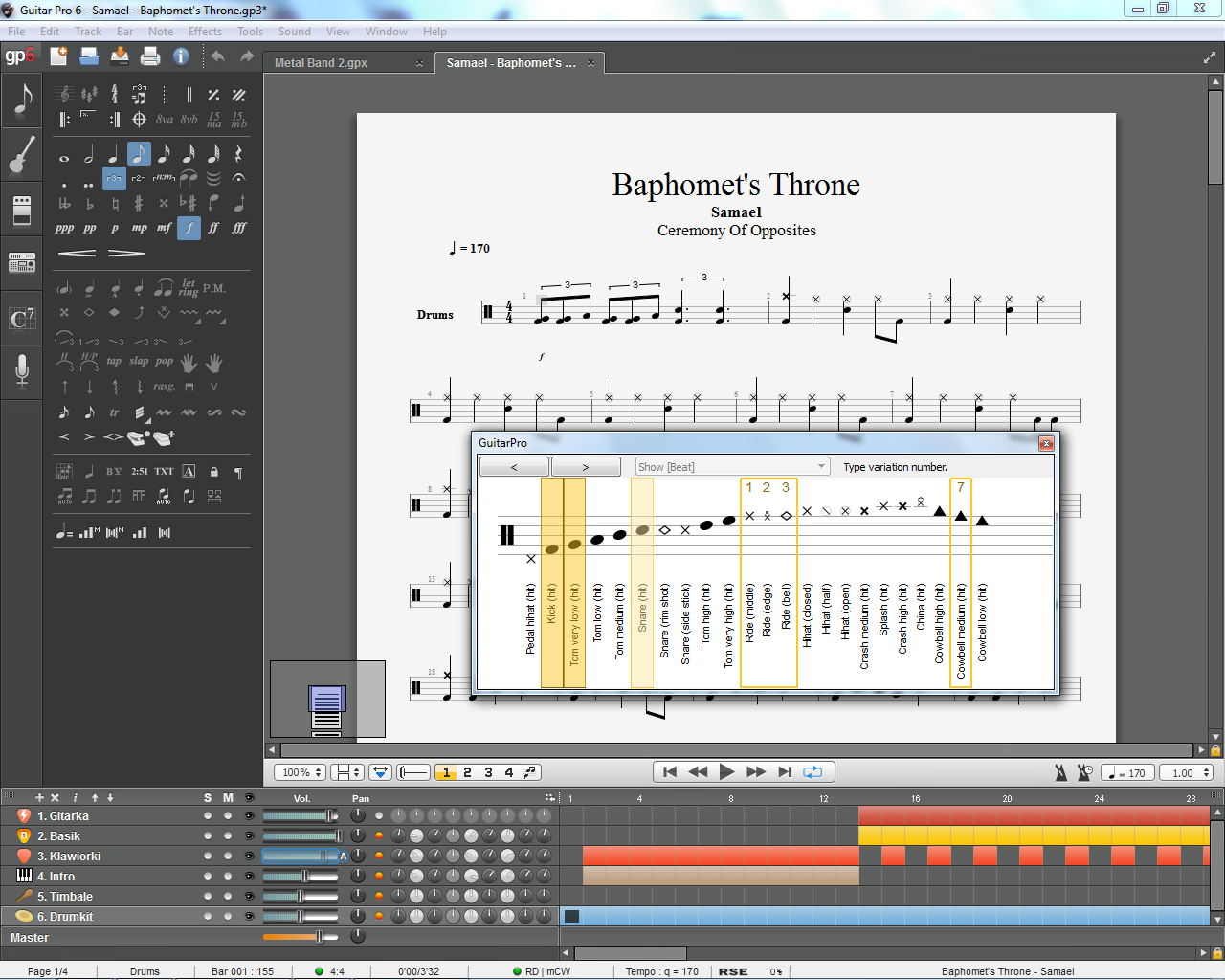Click the time signature 4/4 icon
The height and width of the screenshot is (980, 1225).
114,94
